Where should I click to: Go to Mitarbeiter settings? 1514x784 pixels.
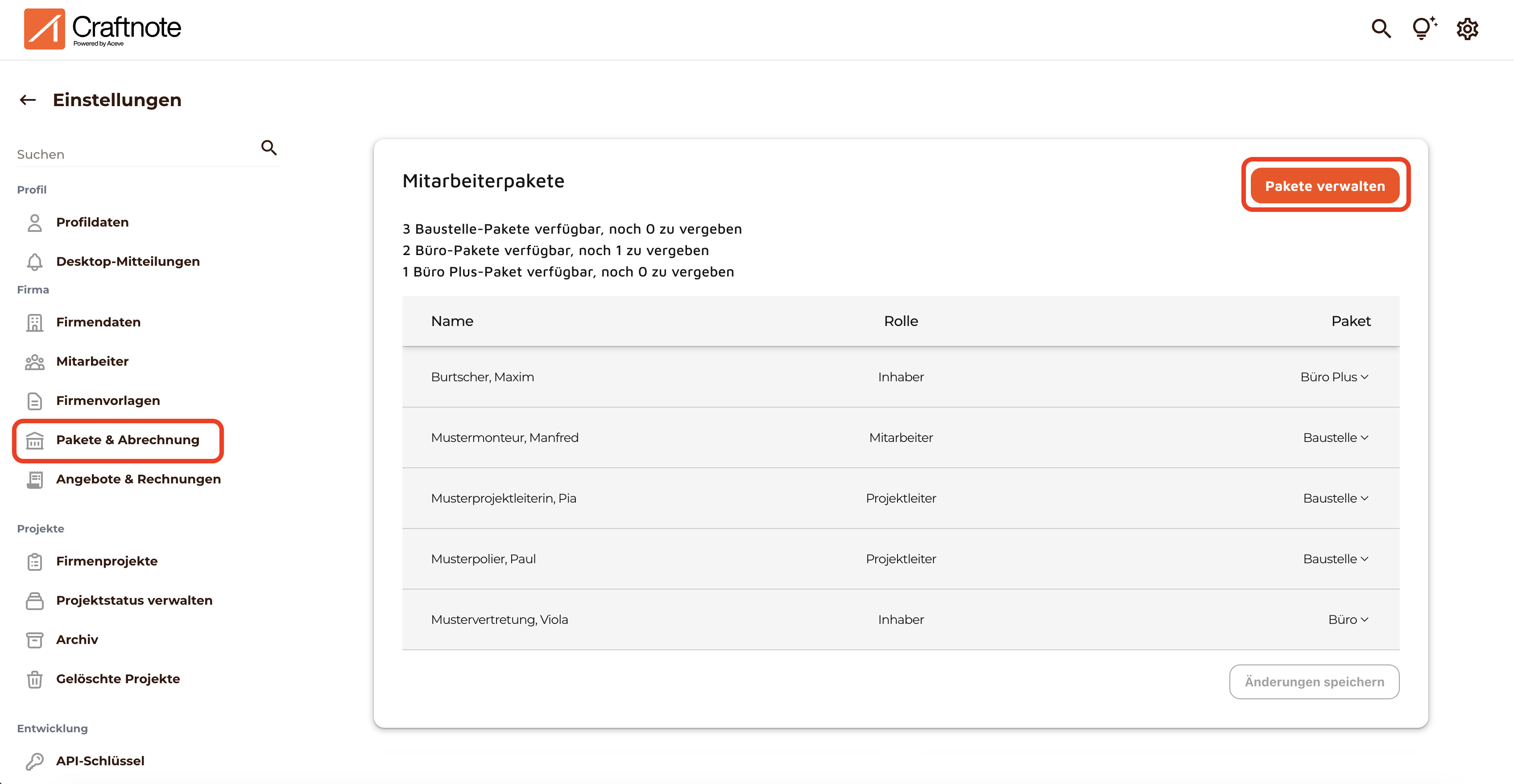coord(92,361)
